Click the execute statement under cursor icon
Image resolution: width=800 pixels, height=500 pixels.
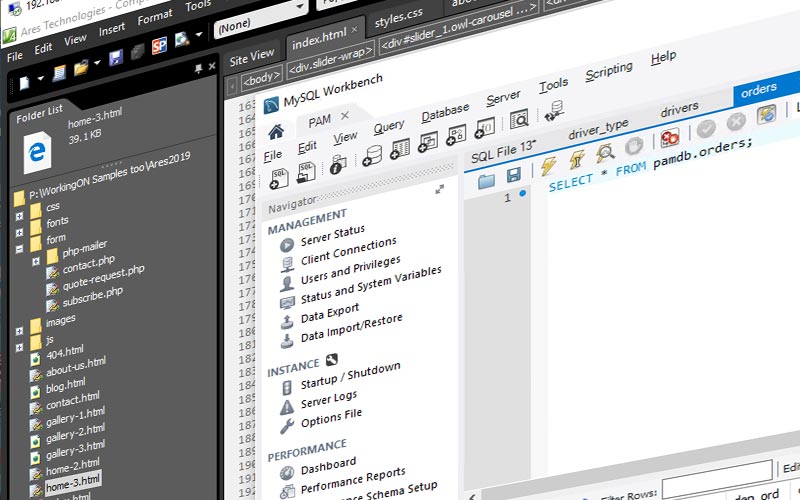click(577, 160)
